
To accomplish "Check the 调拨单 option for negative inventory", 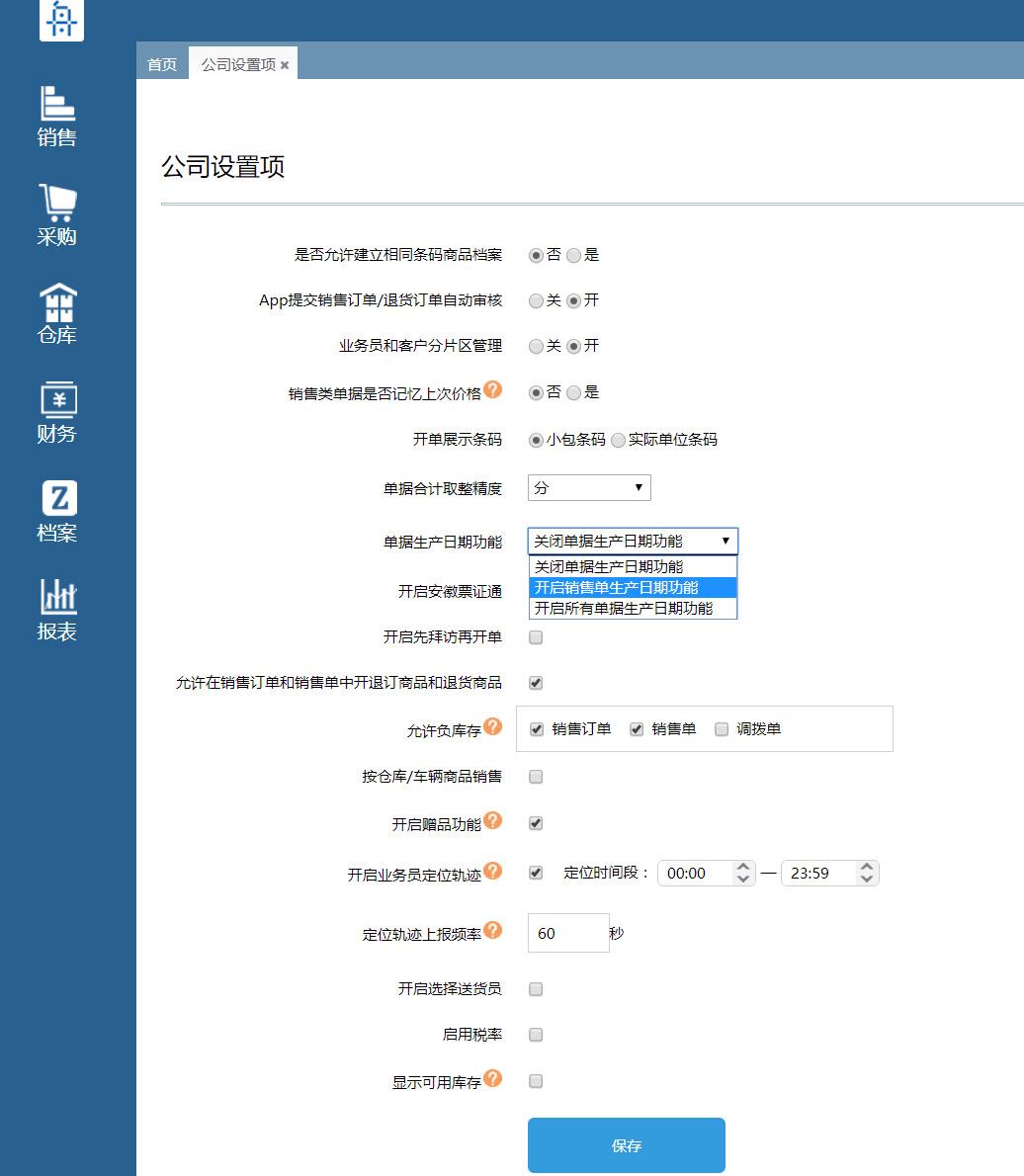I will pyautogui.click(x=723, y=729).
